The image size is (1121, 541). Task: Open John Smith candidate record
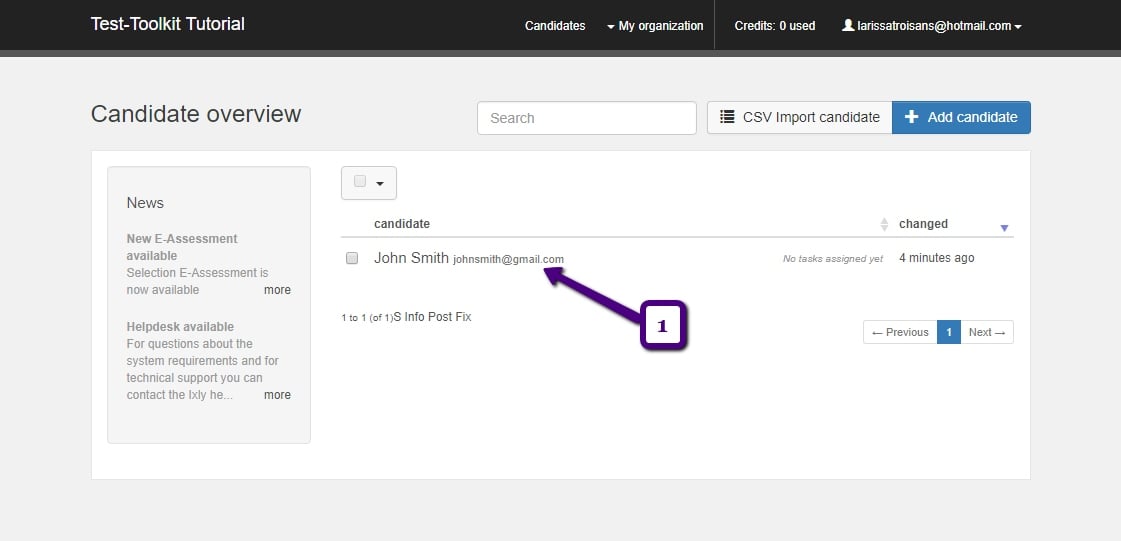pyautogui.click(x=411, y=258)
